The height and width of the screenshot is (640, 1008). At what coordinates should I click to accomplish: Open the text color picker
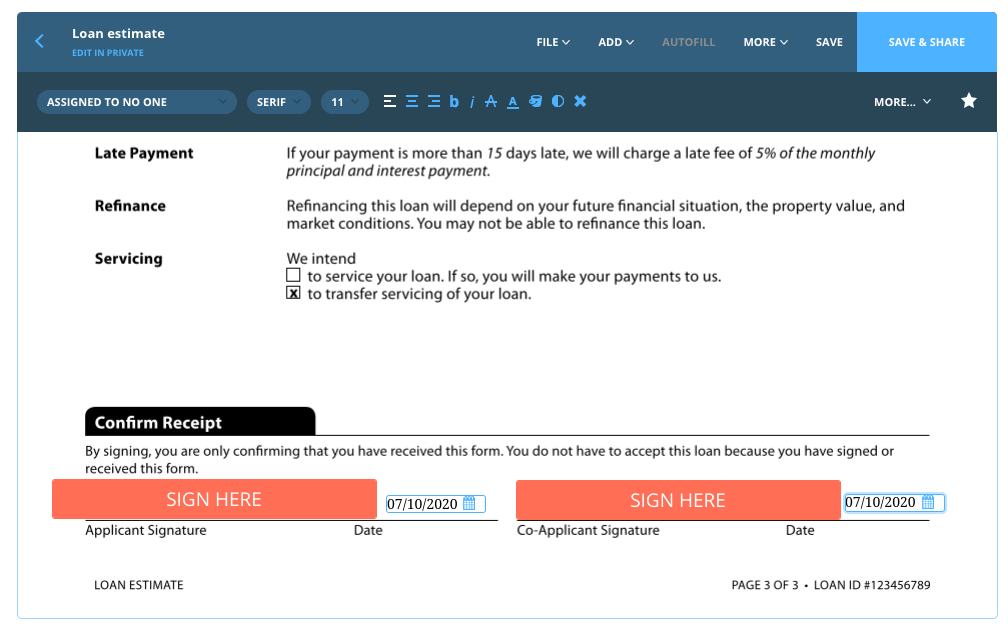513,102
